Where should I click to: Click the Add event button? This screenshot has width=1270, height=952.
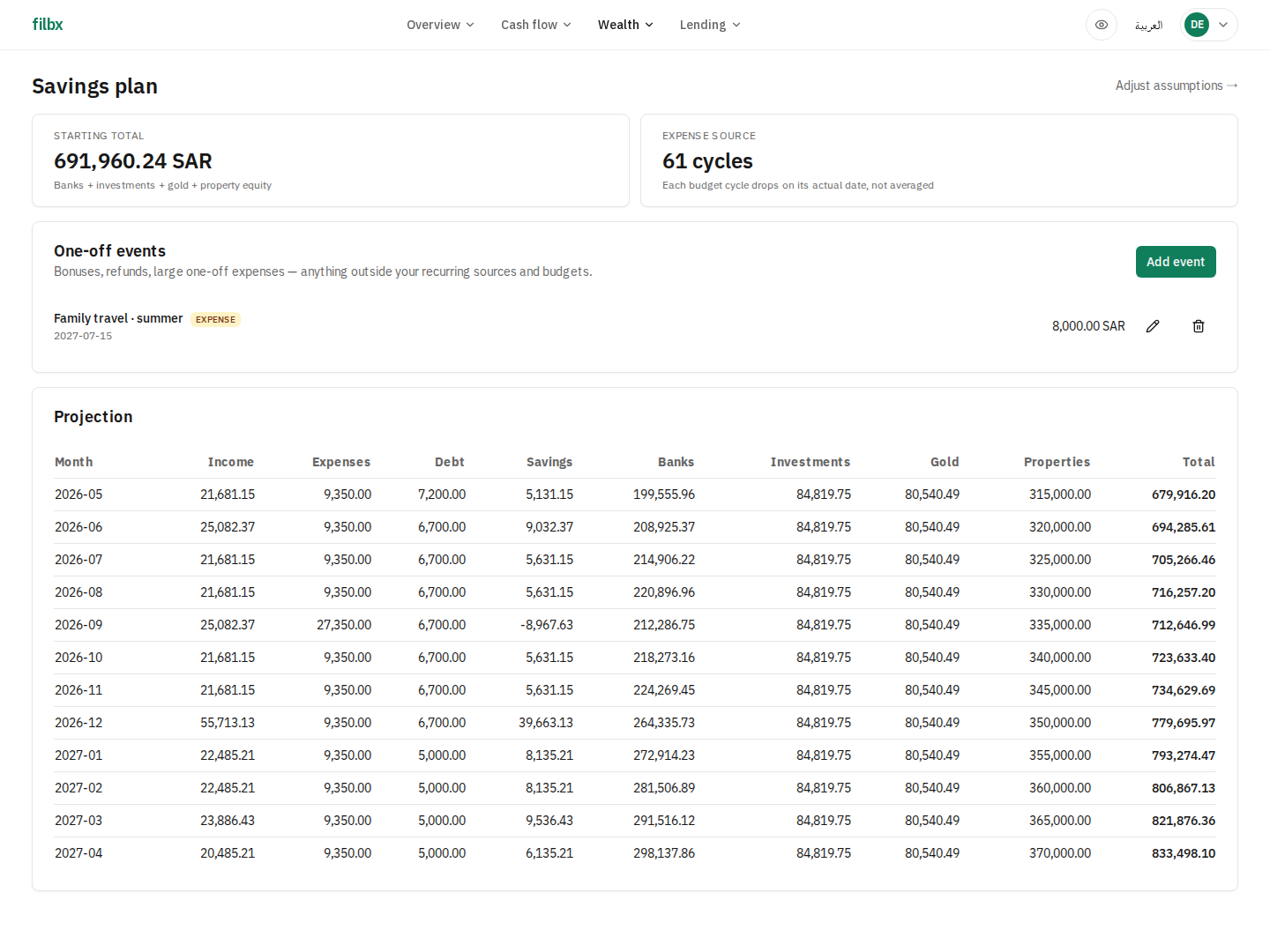pos(1176,262)
